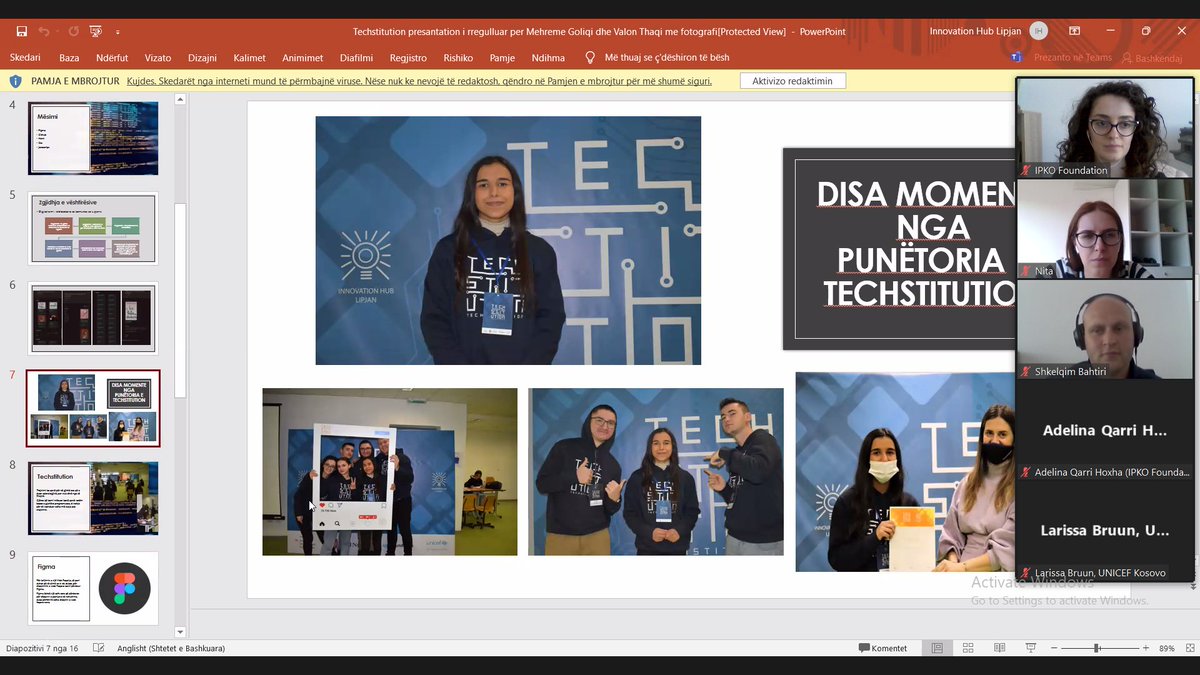1200x675 pixels.
Task: Click the large girl portrait photo on slide
Action: 508,240
